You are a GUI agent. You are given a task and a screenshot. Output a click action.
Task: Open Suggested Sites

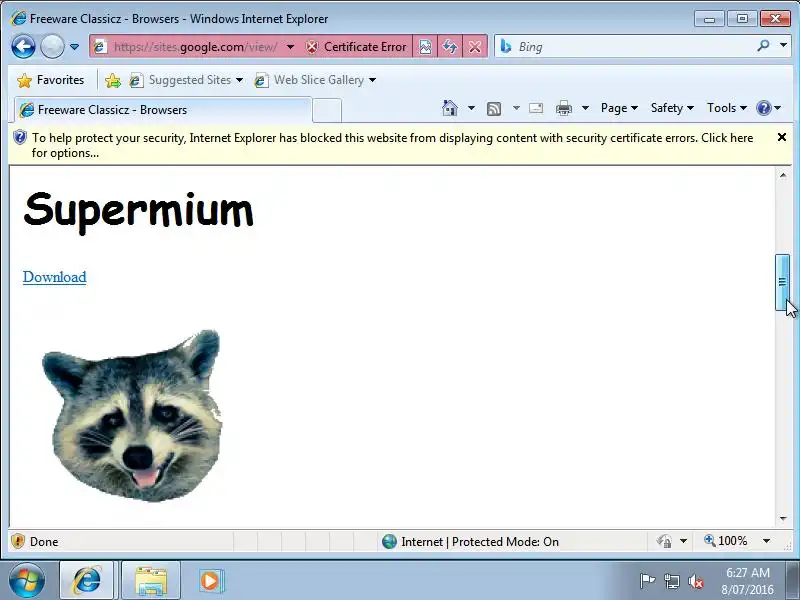pos(186,80)
